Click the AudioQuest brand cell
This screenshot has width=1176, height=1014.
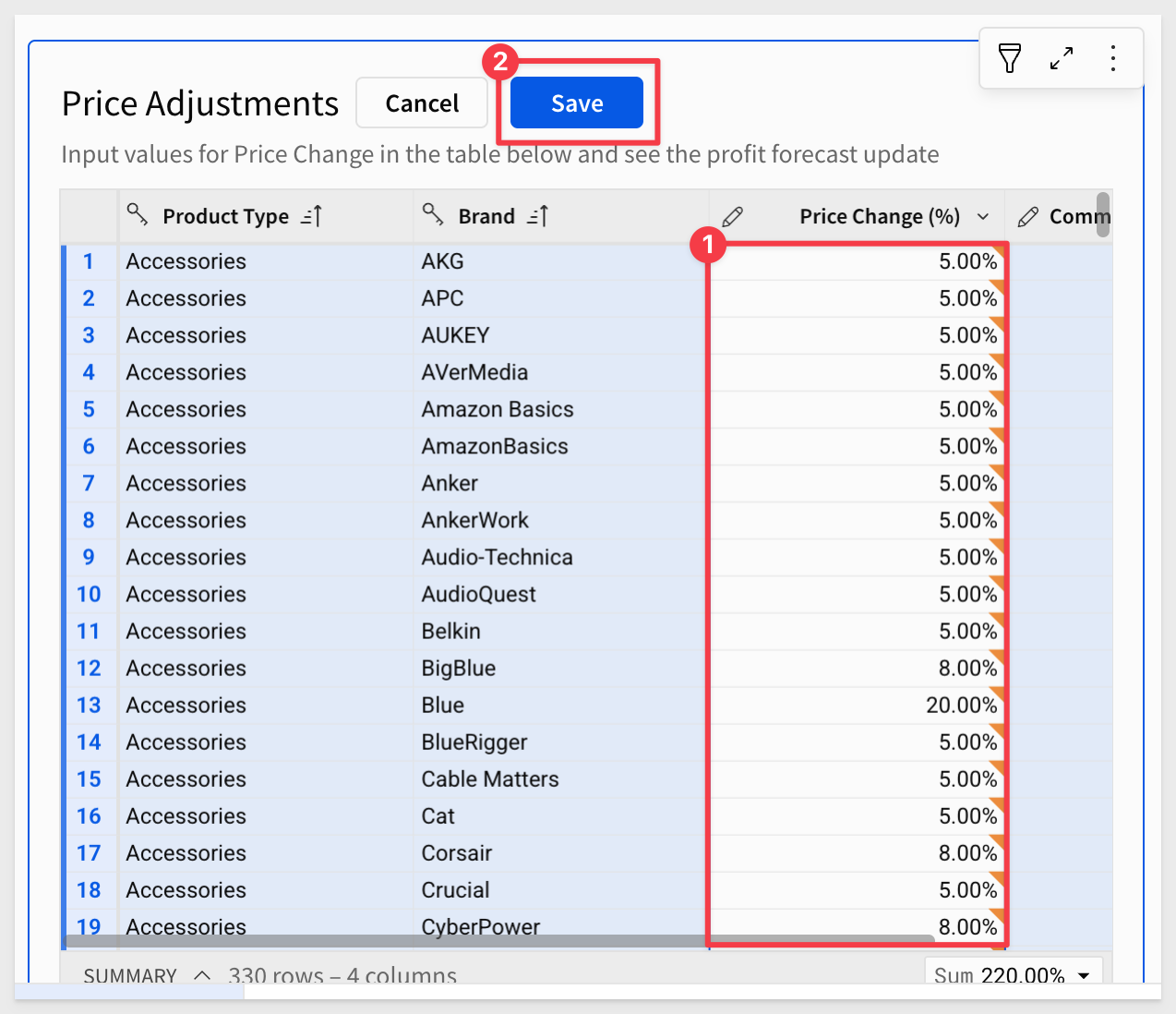pos(561,594)
